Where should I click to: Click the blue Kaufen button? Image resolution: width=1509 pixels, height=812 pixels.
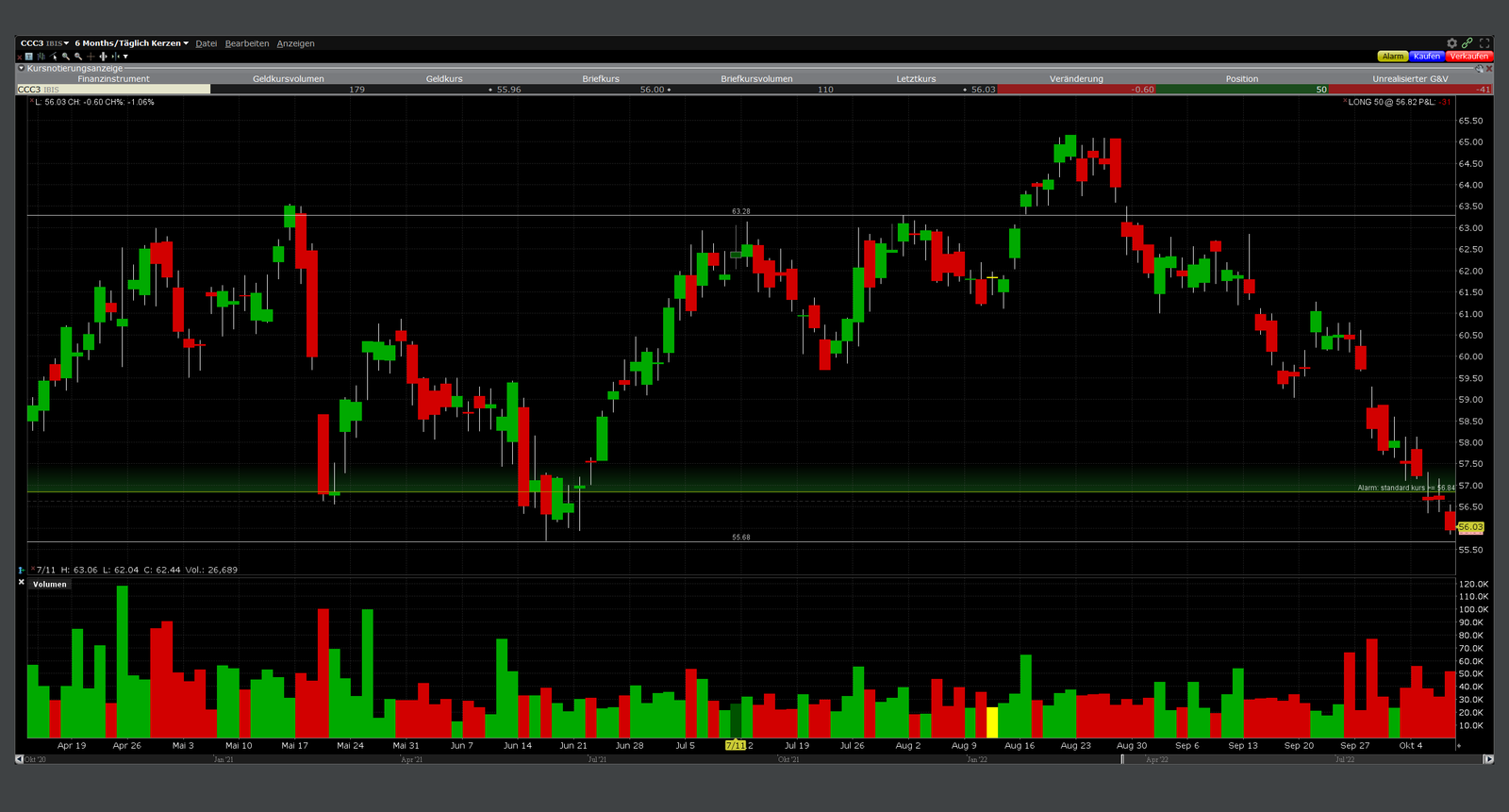tap(1426, 57)
